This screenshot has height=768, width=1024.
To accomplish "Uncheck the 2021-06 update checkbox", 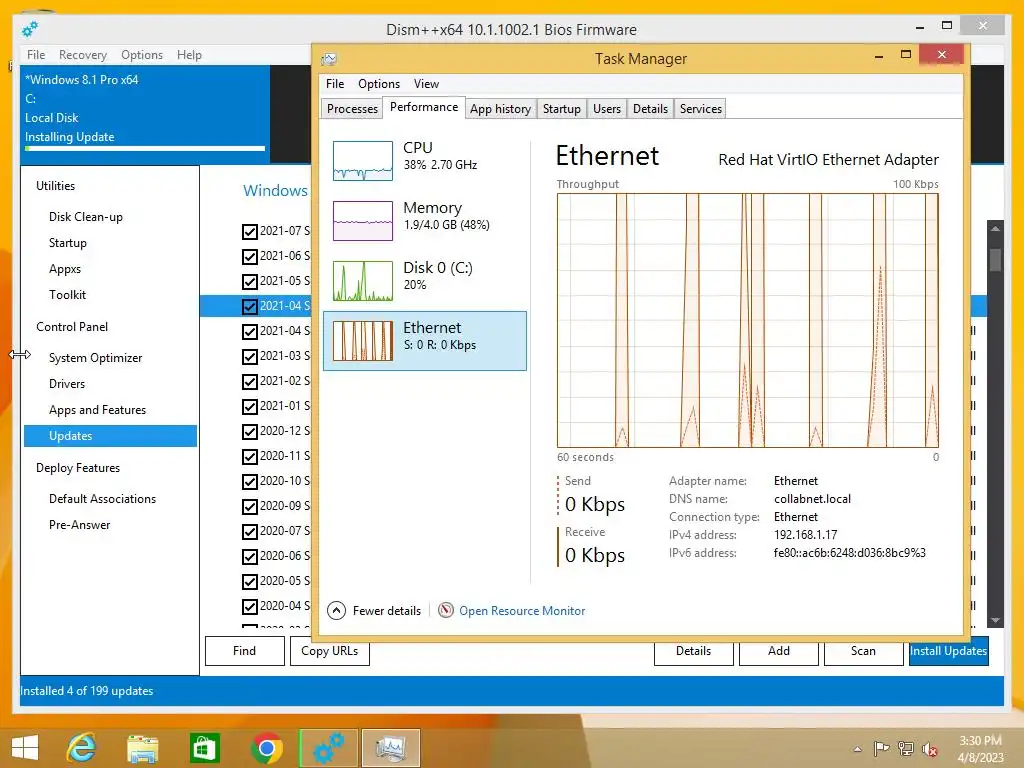I will coord(249,256).
